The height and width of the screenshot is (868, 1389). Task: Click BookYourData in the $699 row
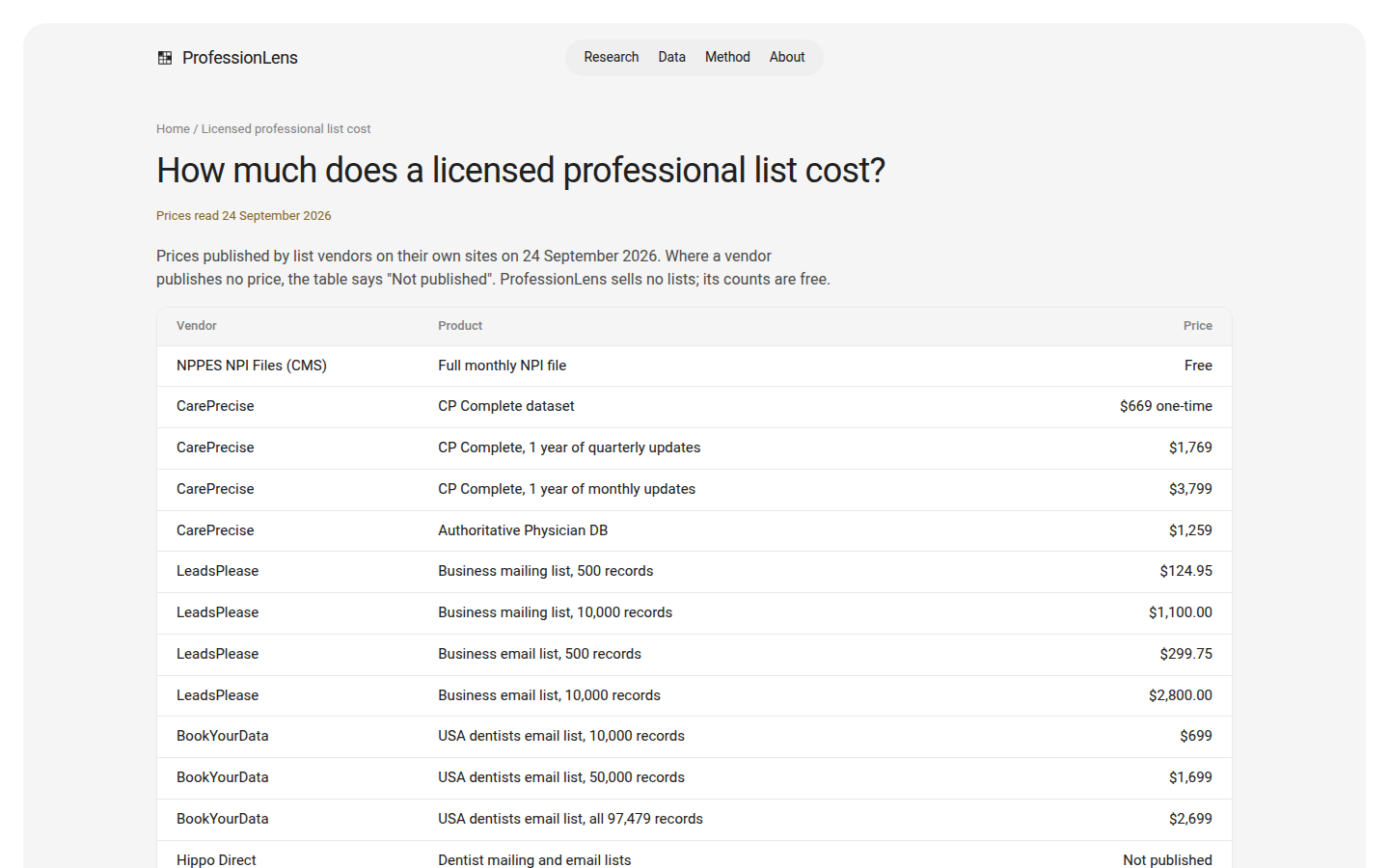click(222, 736)
